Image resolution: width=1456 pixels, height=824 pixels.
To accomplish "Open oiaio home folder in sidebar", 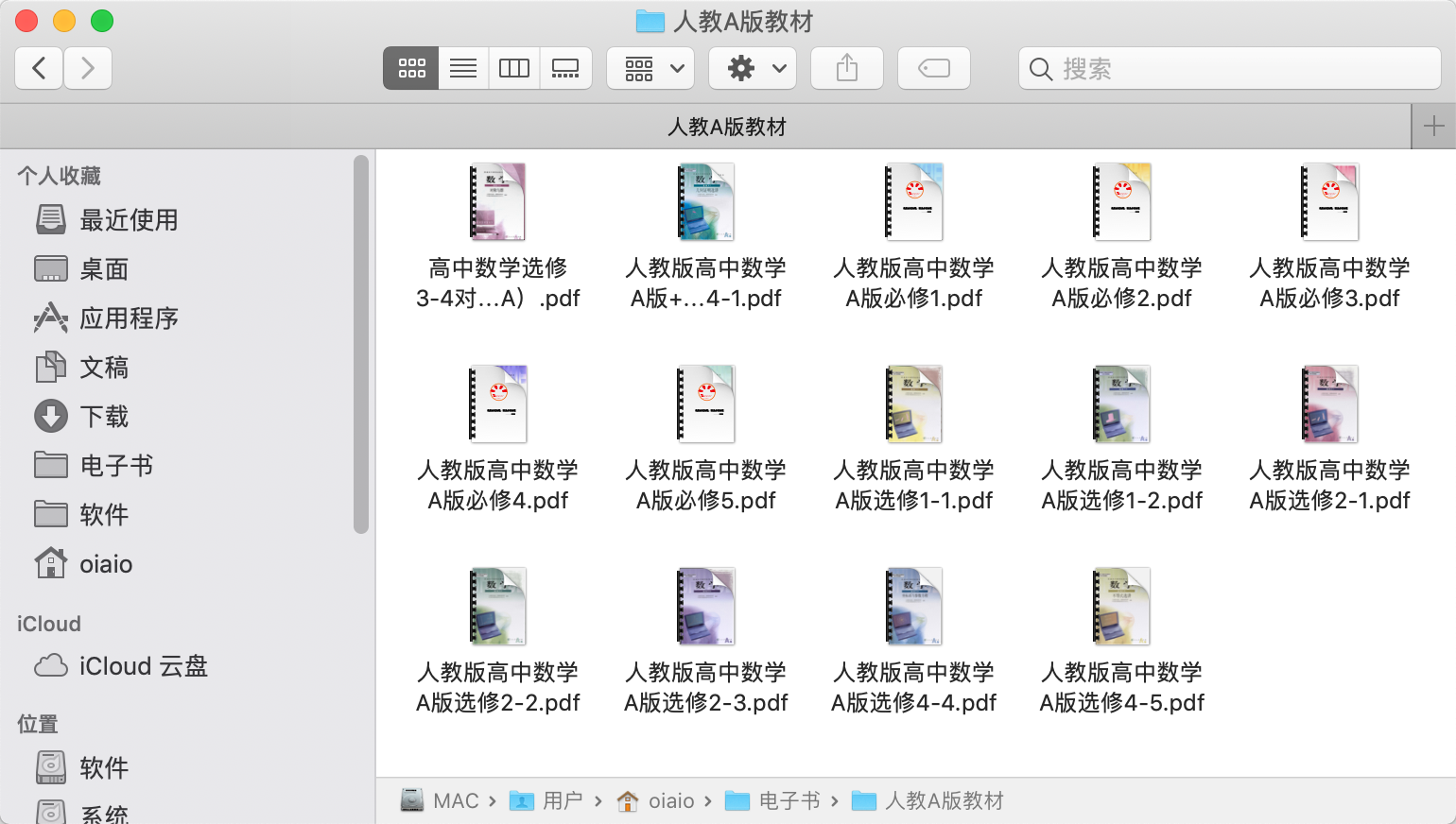I will point(105,564).
